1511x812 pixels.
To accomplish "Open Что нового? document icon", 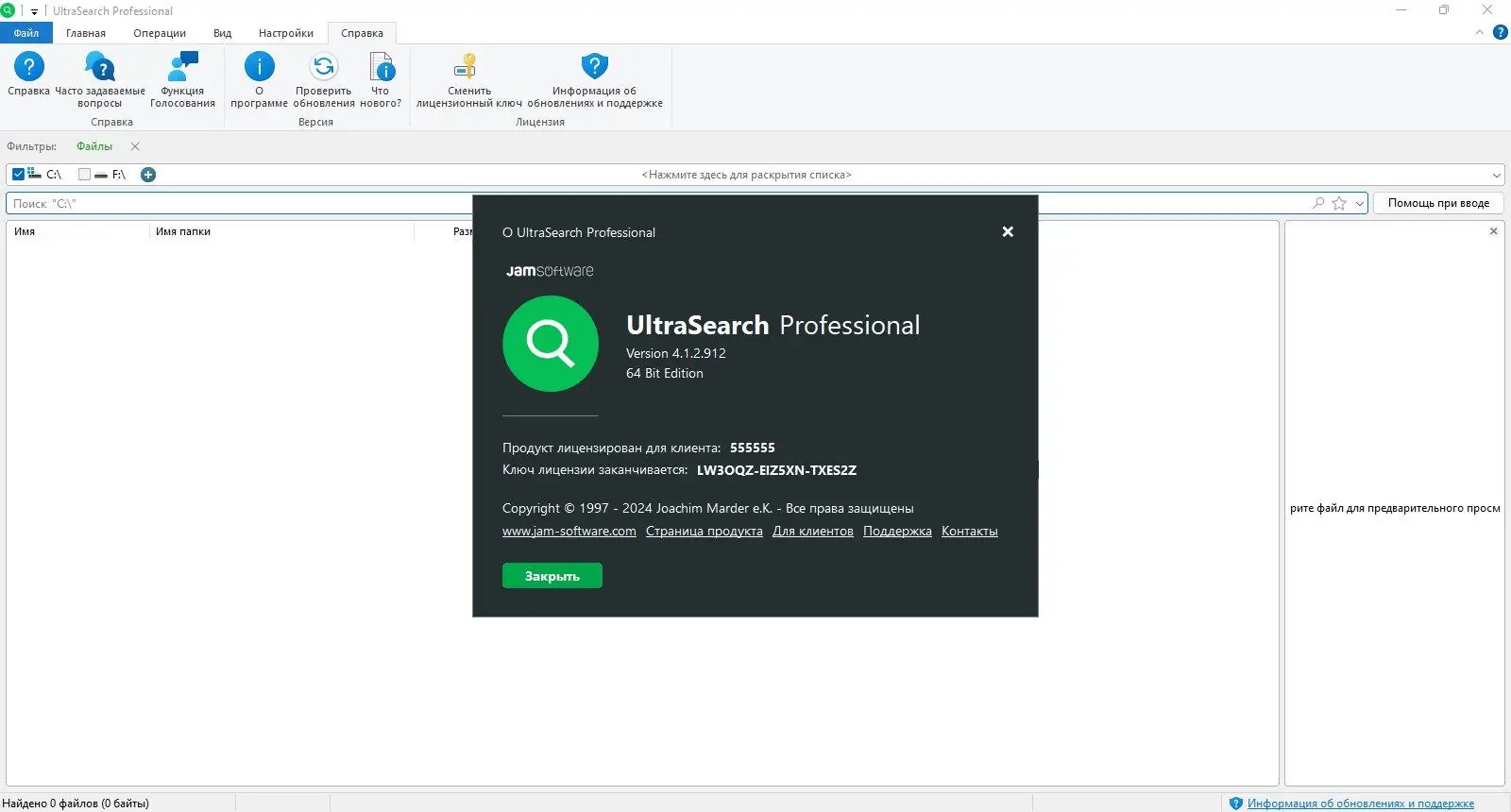I will [382, 67].
